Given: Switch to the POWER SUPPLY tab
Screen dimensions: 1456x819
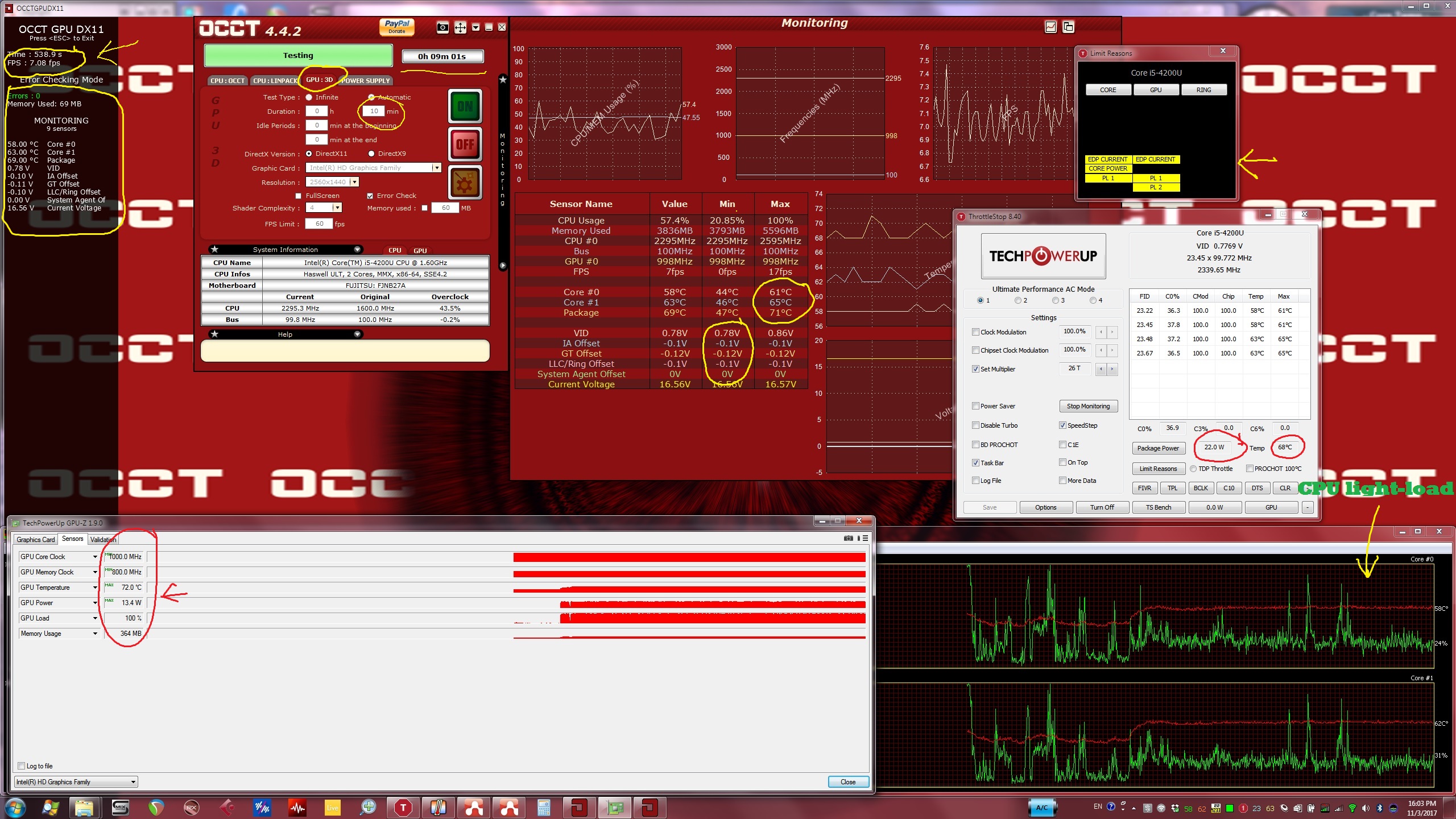Looking at the screenshot, I should pyautogui.click(x=366, y=81).
